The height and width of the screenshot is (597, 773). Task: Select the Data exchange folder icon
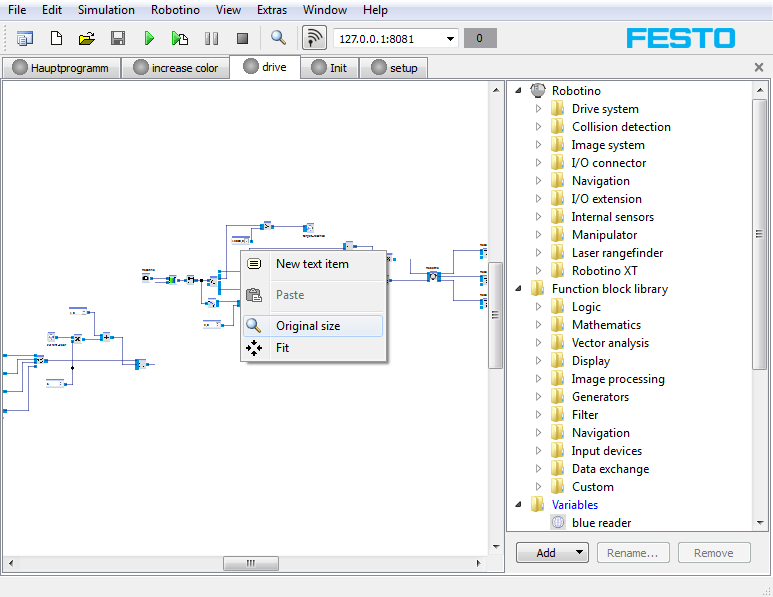pos(558,469)
